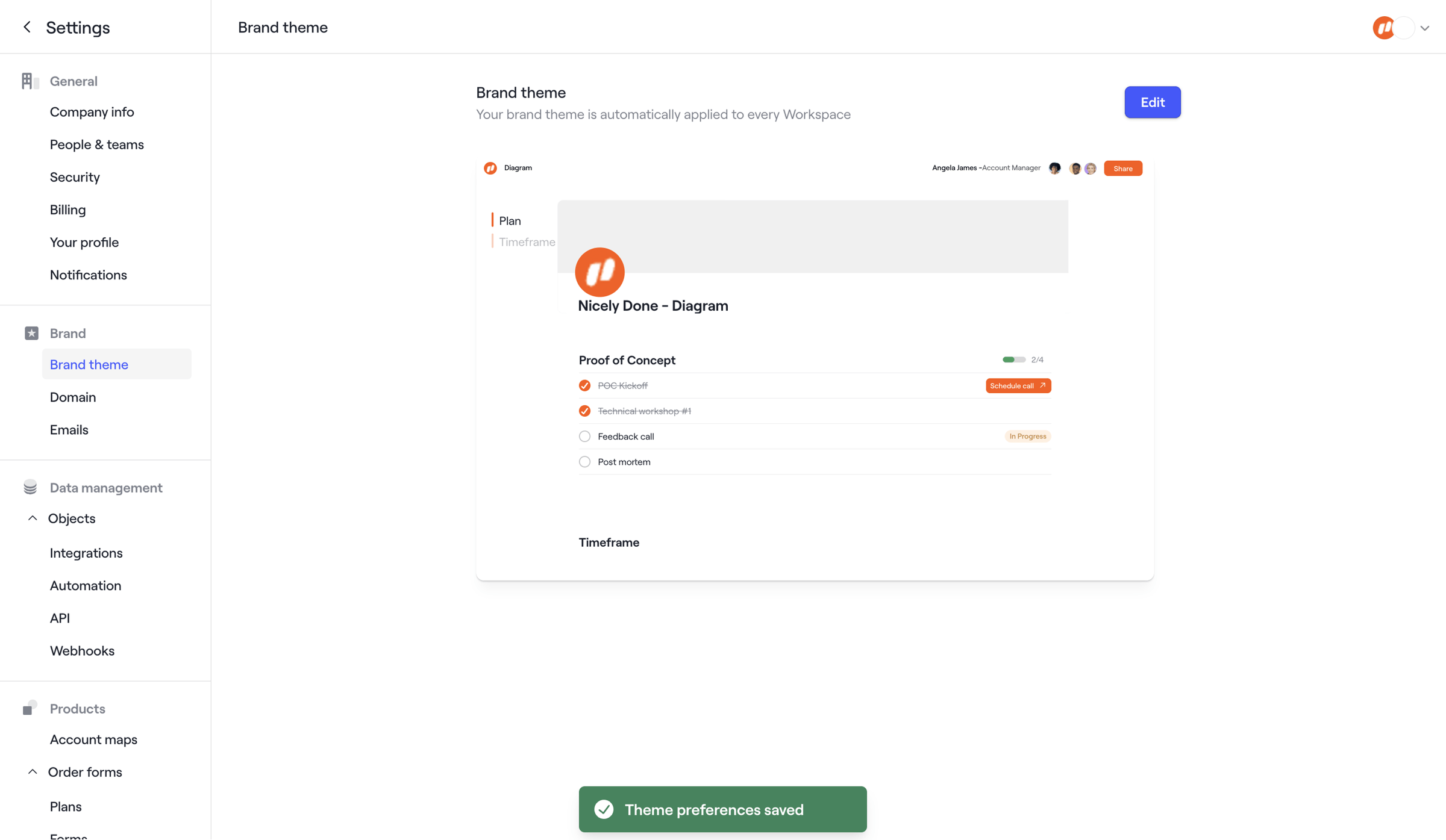This screenshot has height=840, width=1446.
Task: Click the Proof of Concept progress bar
Action: pyautogui.click(x=1013, y=359)
